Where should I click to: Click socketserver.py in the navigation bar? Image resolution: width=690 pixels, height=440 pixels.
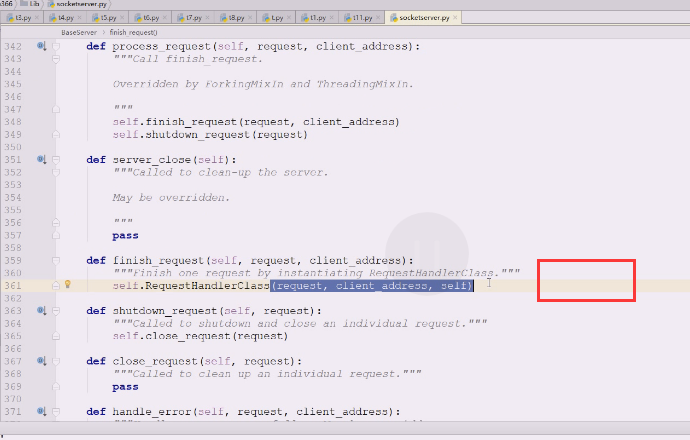(78, 4)
